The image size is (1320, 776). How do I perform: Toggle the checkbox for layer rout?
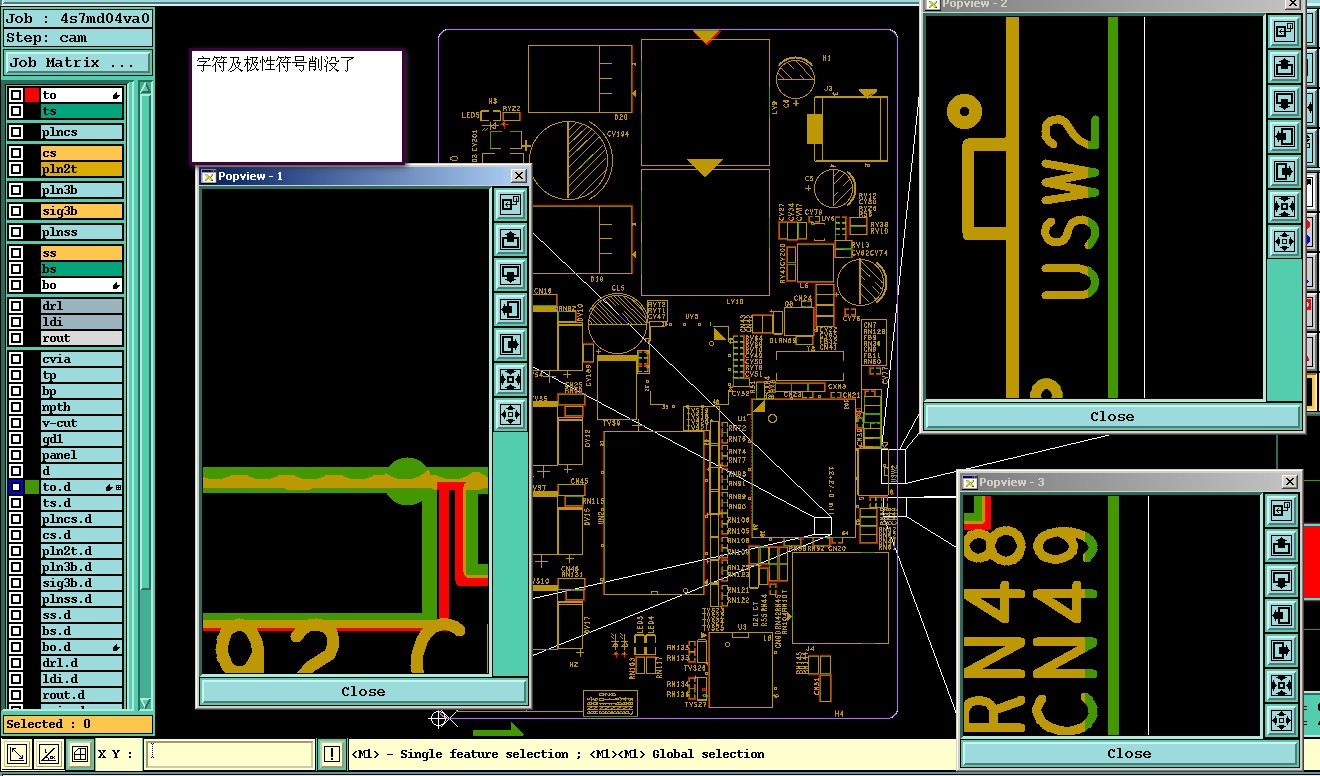click(x=16, y=338)
